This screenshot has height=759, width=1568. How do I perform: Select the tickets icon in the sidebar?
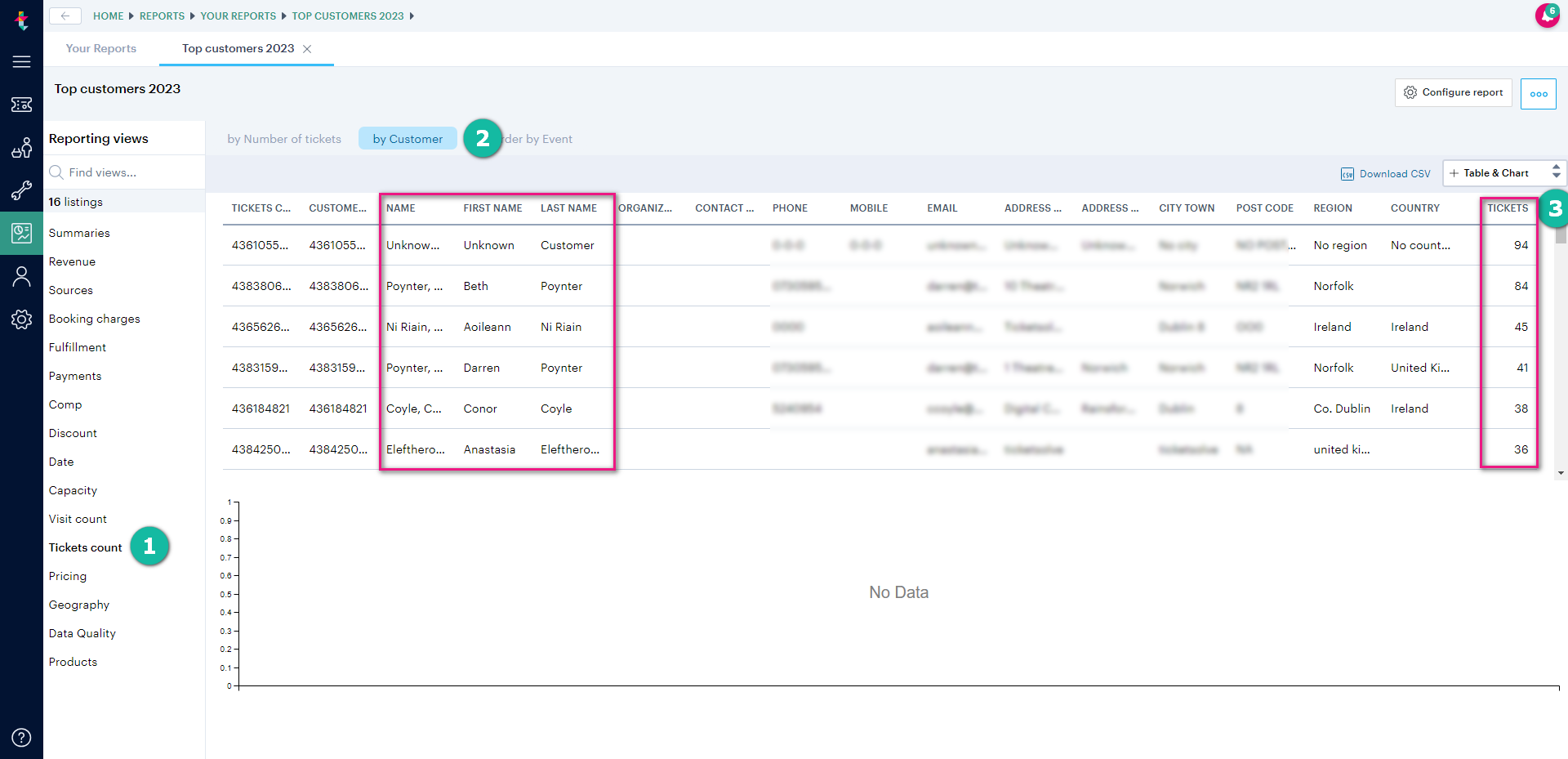click(x=22, y=105)
